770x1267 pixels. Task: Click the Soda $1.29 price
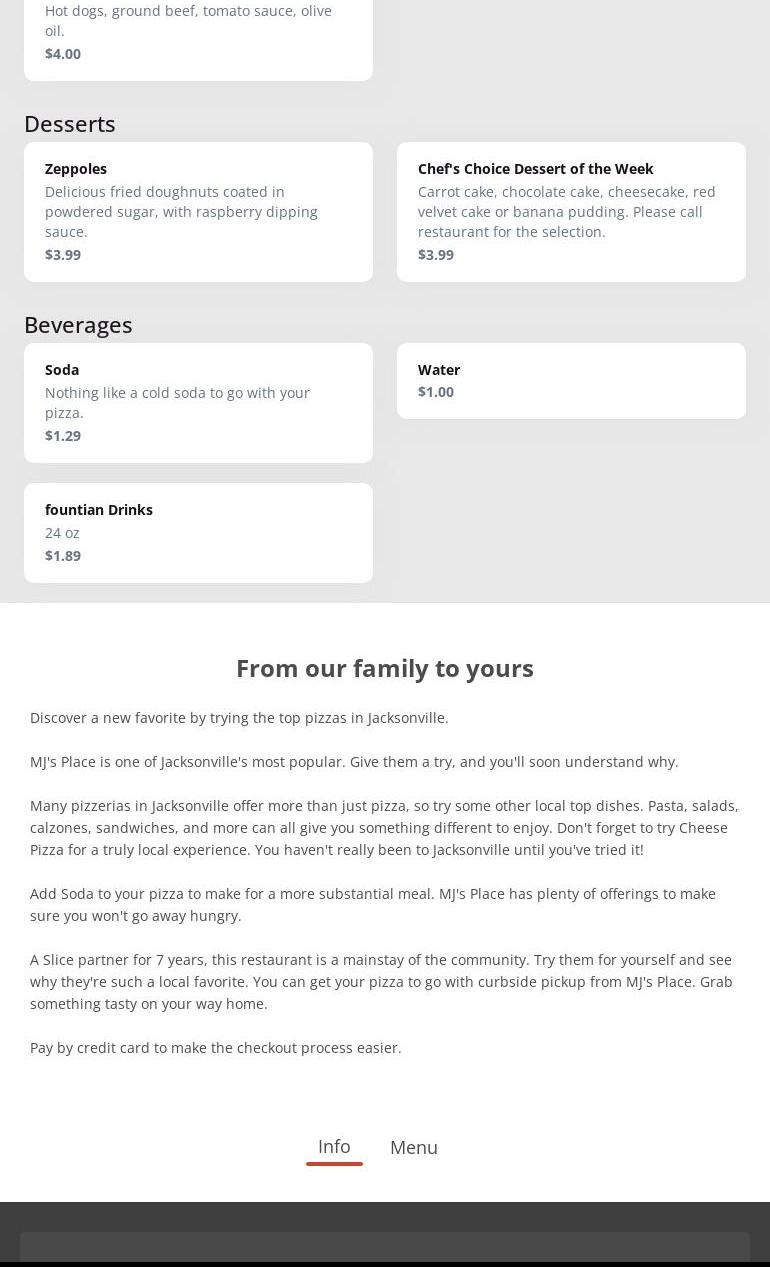click(x=63, y=436)
